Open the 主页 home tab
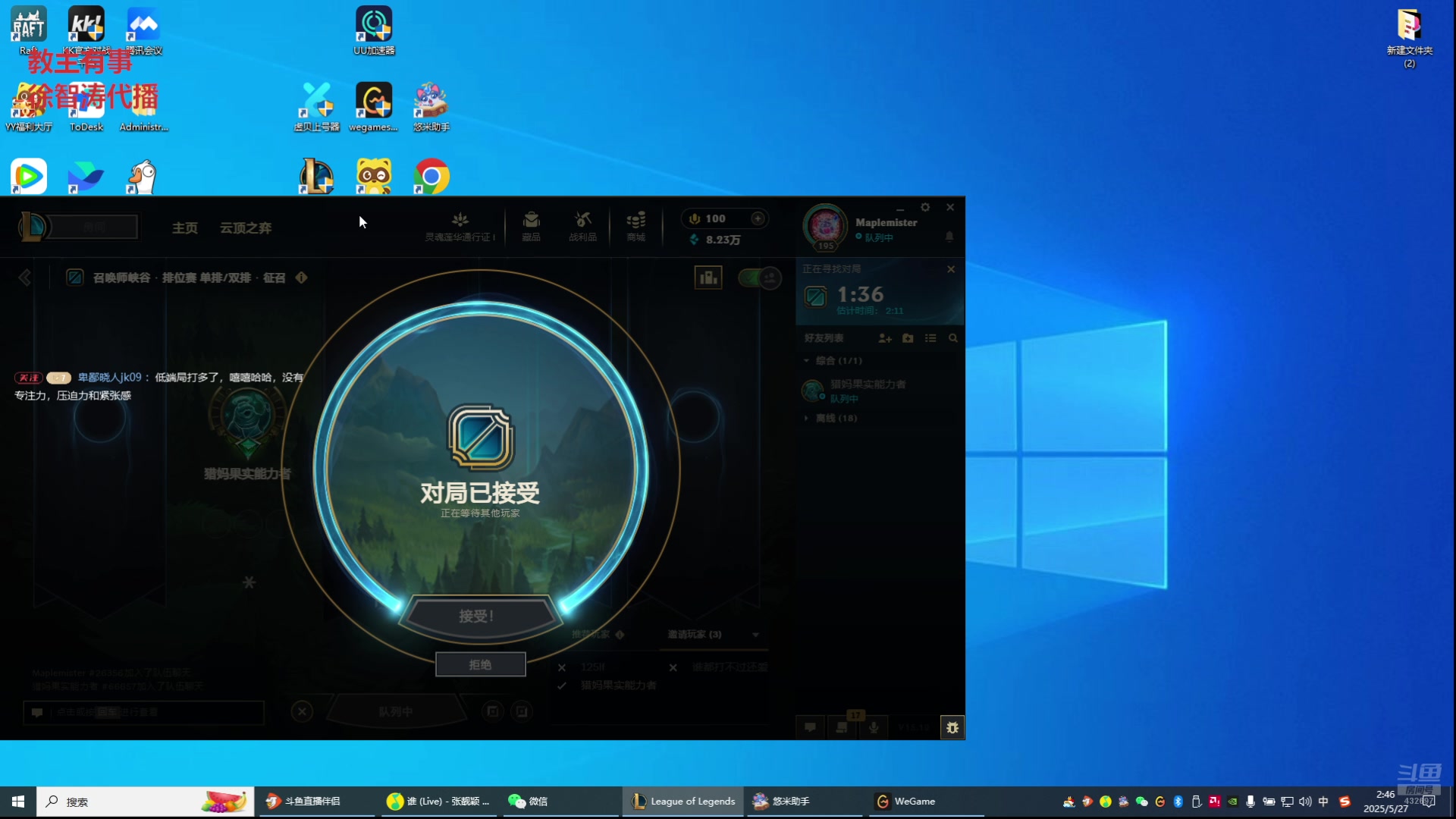The image size is (1456, 819). point(184,227)
